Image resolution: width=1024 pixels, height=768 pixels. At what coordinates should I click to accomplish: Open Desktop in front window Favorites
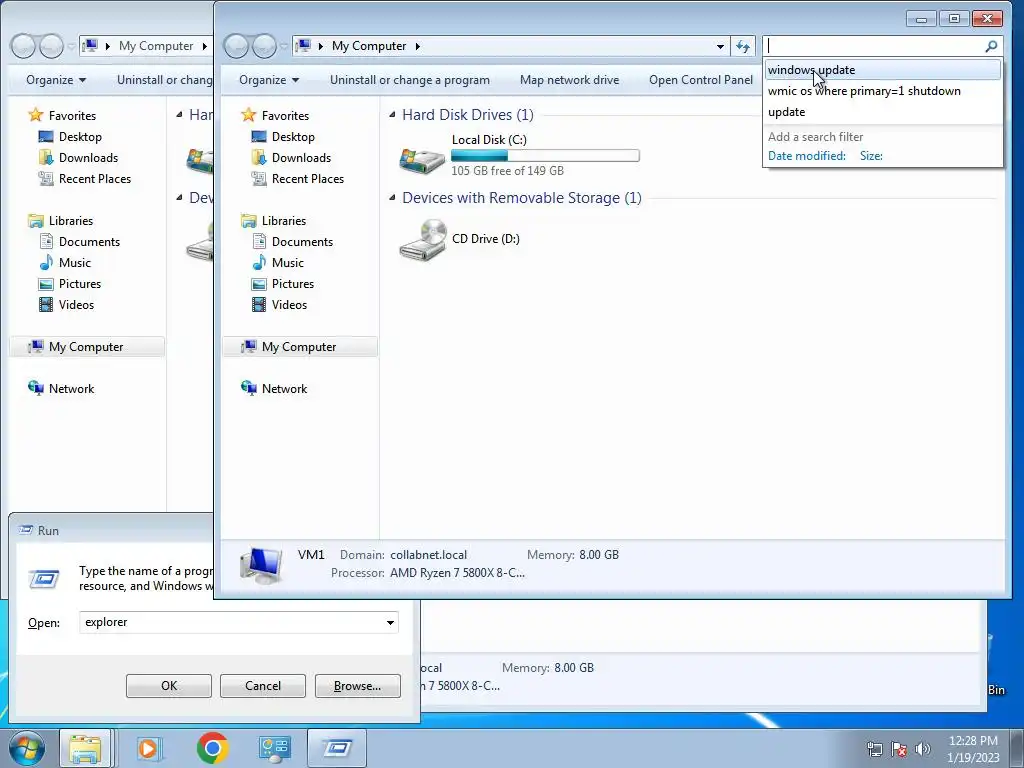(x=293, y=136)
